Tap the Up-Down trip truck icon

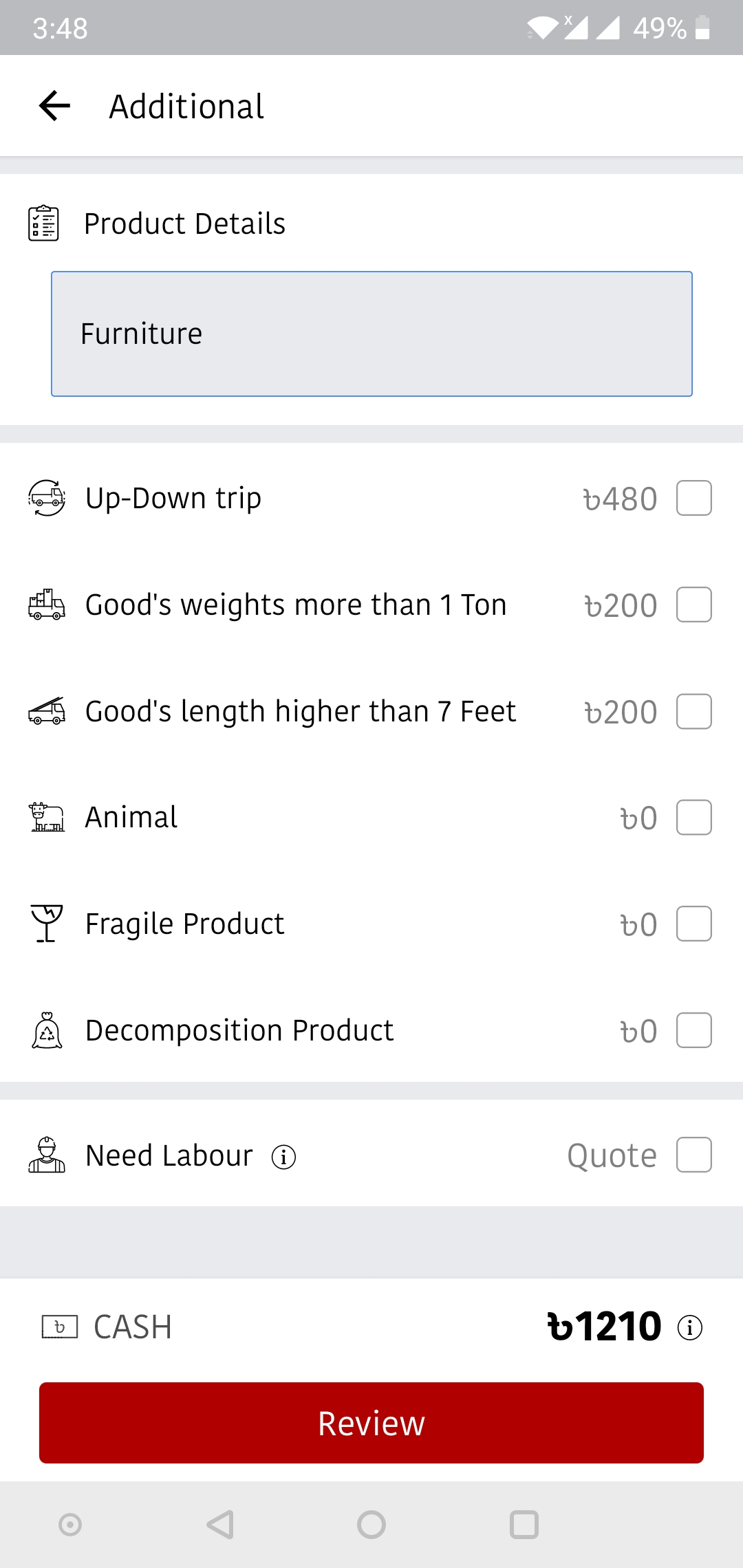[x=47, y=498]
